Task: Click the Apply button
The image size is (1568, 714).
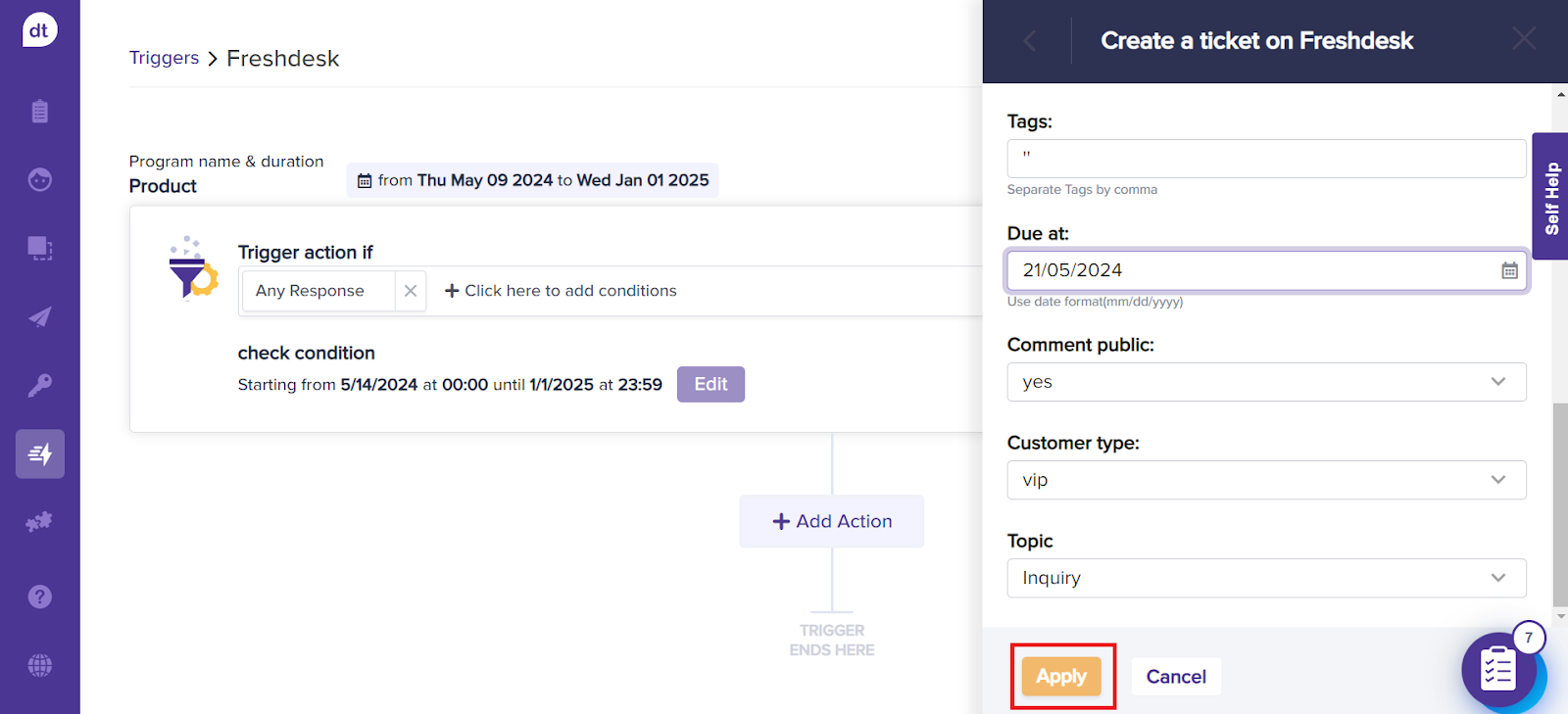Action: (1061, 677)
